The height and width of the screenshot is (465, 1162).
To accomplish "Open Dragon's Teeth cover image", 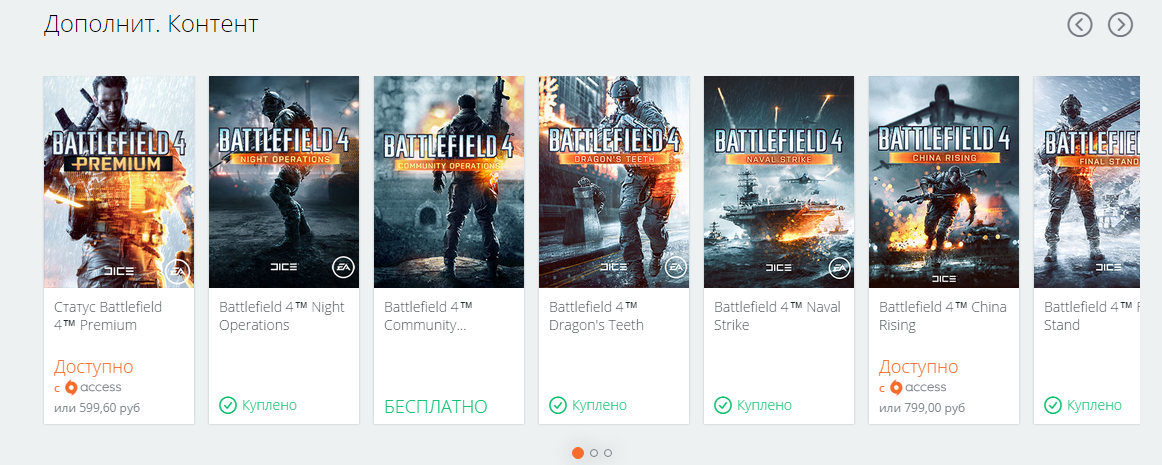I will coord(614,181).
